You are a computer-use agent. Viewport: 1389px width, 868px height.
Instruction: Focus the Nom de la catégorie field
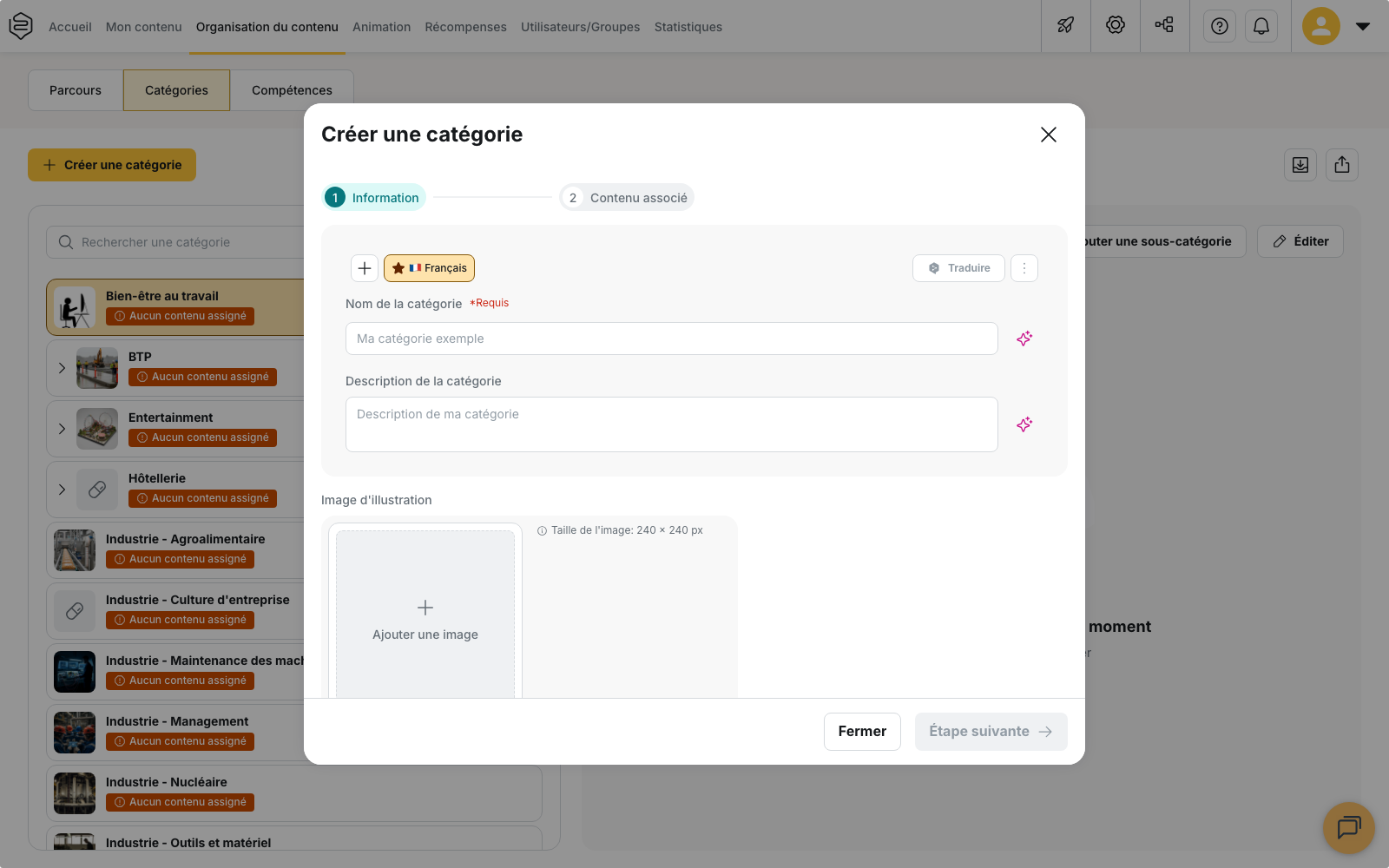point(672,339)
